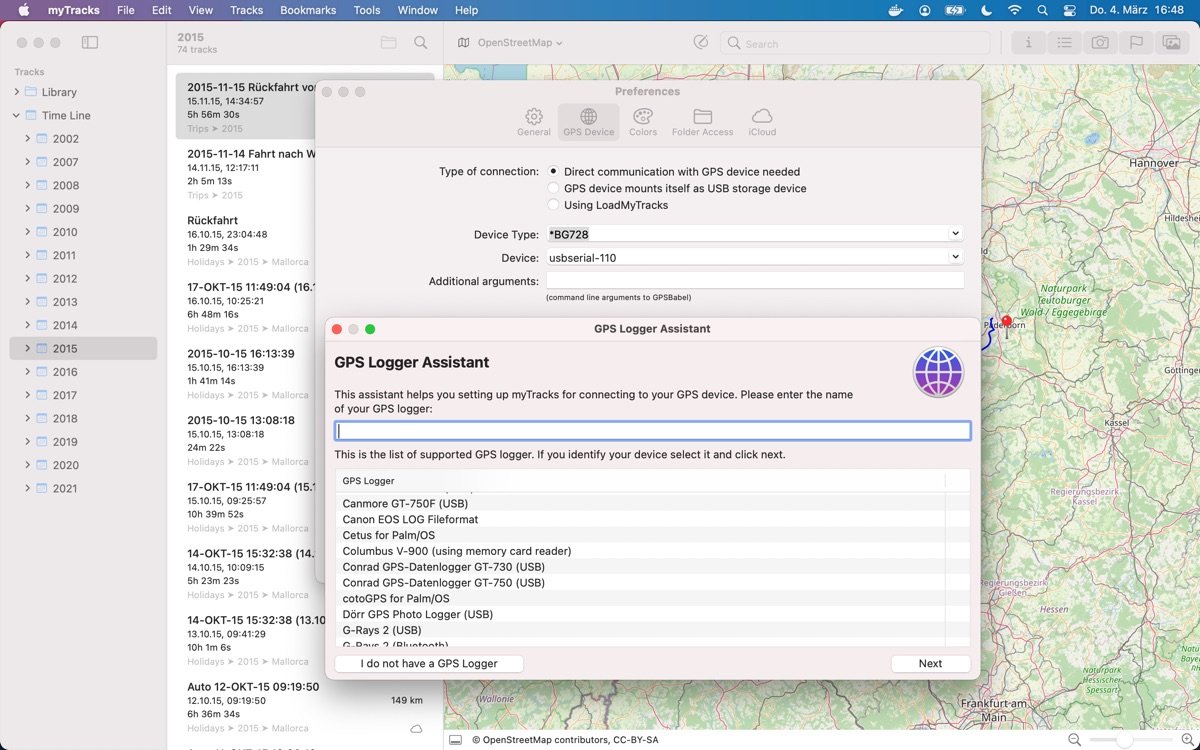Open the Window menu
This screenshot has width=1200, height=750.
[418, 10]
